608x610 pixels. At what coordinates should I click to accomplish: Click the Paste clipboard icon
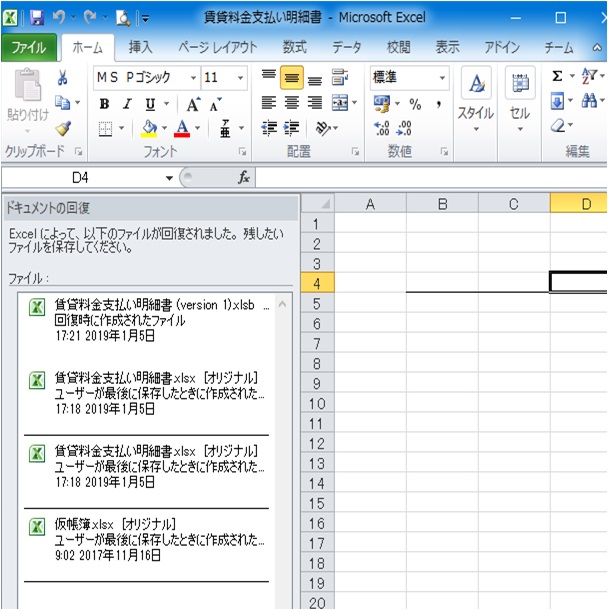27,85
